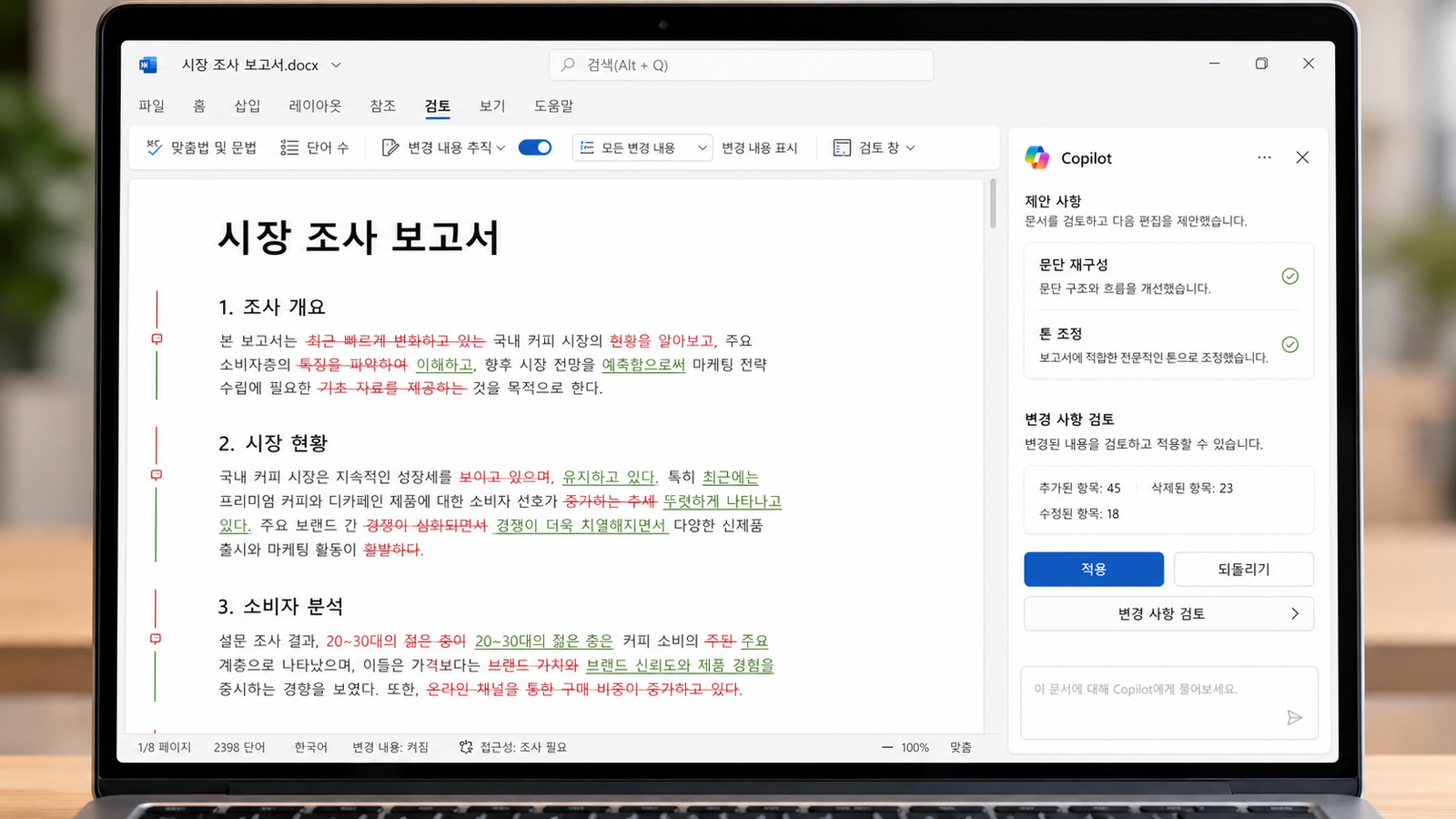Toggle the 변경 내용 추적 switch off
Screen dimensions: 1456x819
pos(535,147)
